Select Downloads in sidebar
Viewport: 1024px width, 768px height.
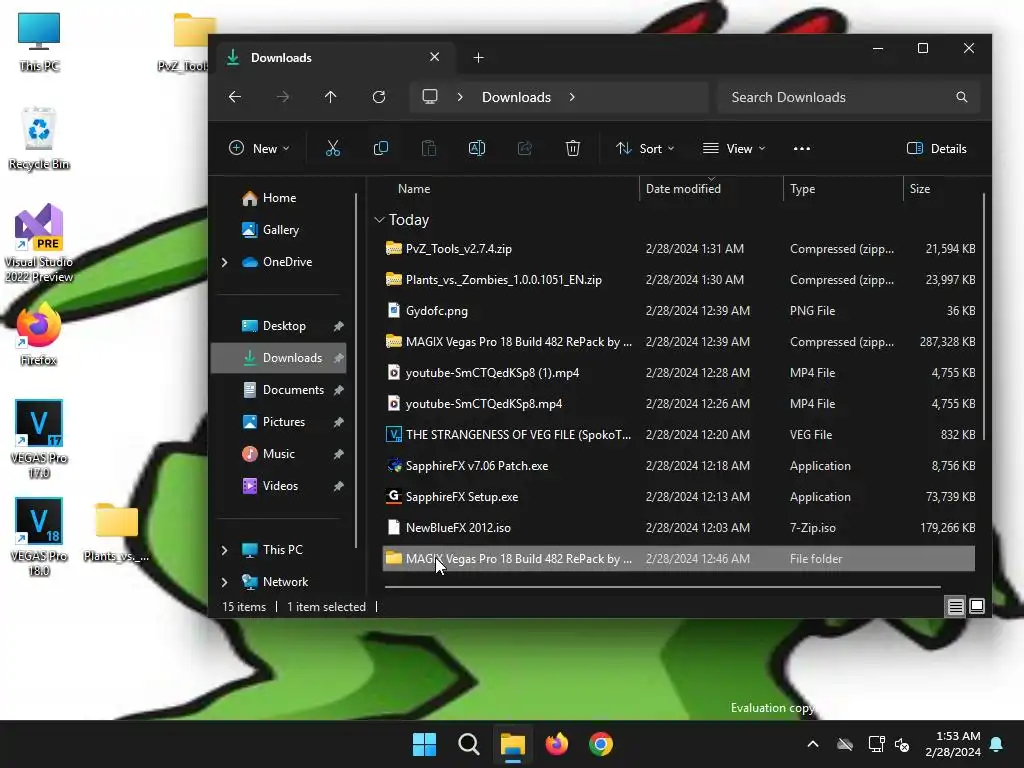(279, 358)
